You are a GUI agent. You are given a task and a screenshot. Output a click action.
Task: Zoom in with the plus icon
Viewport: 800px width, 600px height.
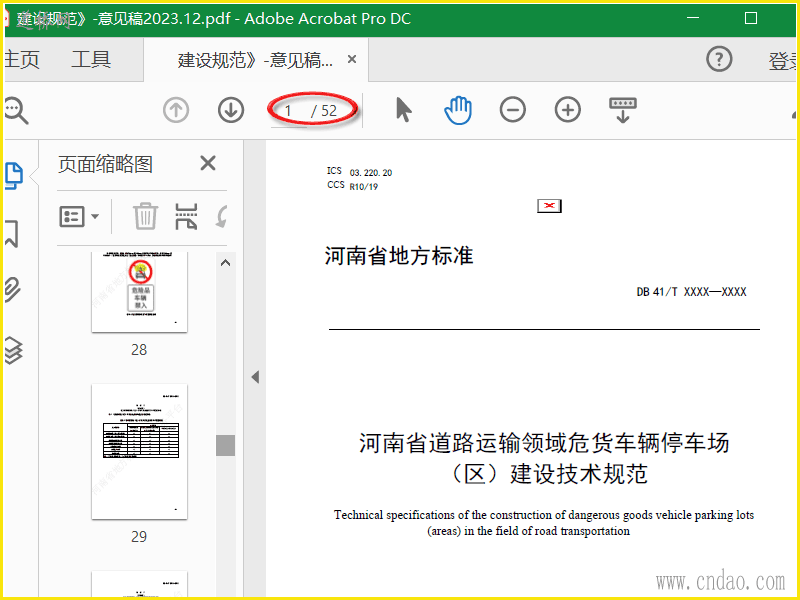[567, 110]
